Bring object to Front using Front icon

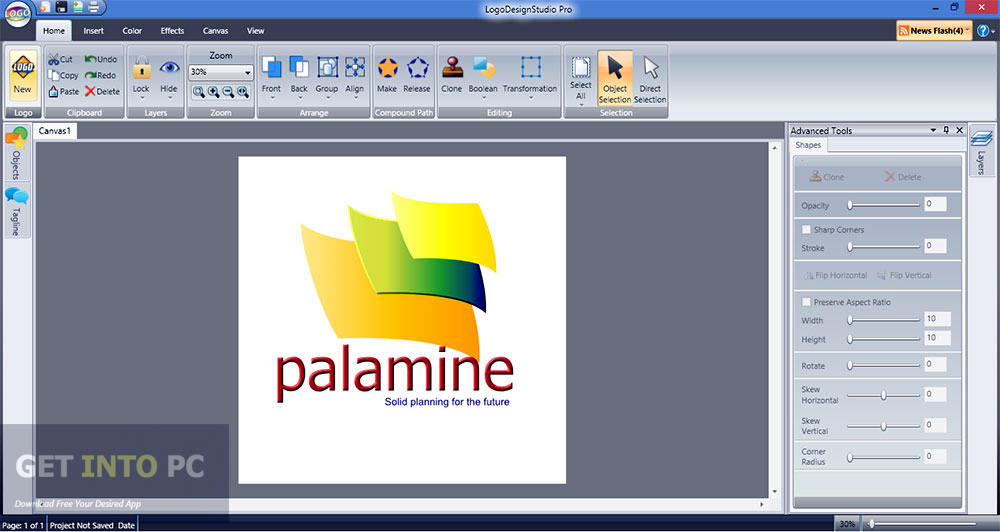[272, 67]
